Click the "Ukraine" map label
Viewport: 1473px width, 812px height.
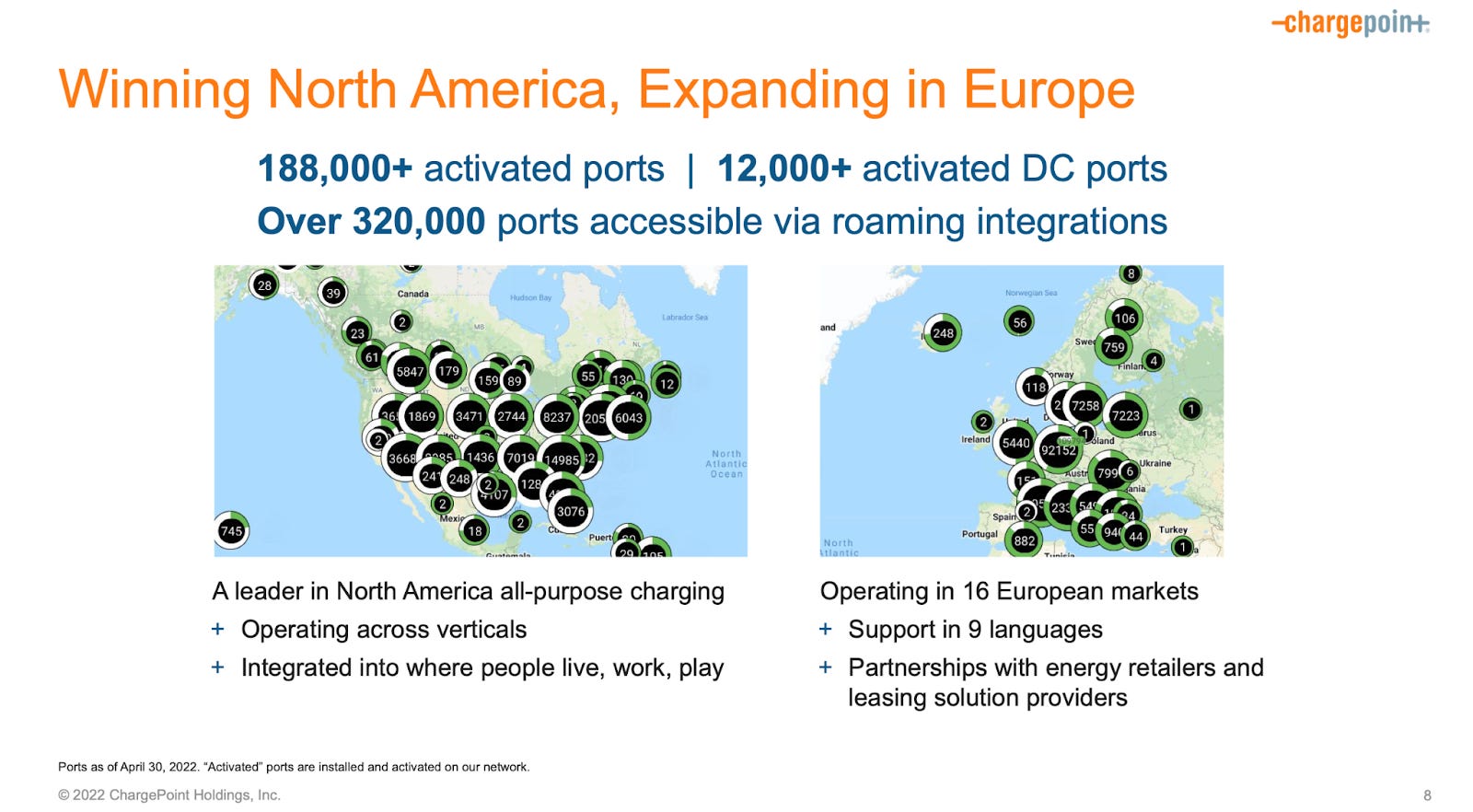tap(1155, 463)
